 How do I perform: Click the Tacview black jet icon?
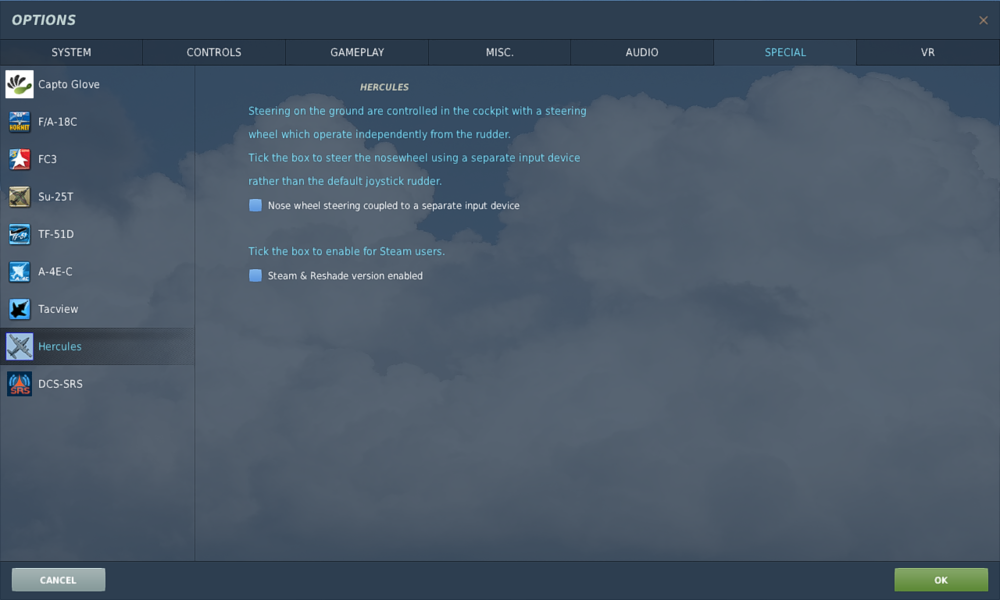[x=19, y=309]
